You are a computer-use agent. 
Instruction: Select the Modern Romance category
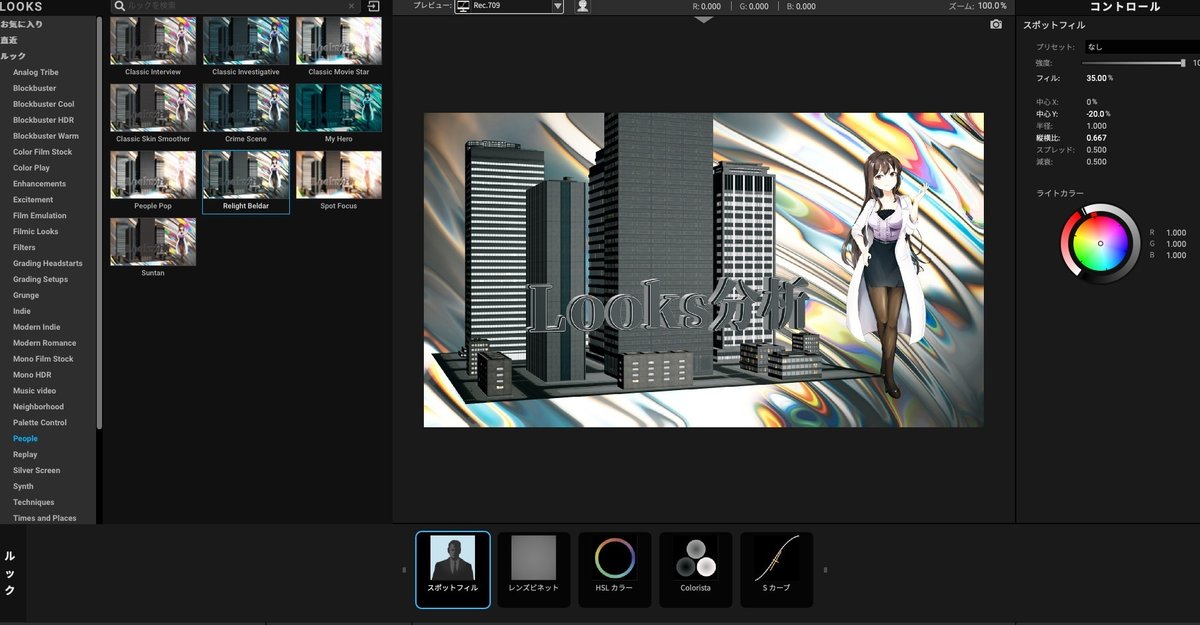[x=45, y=343]
